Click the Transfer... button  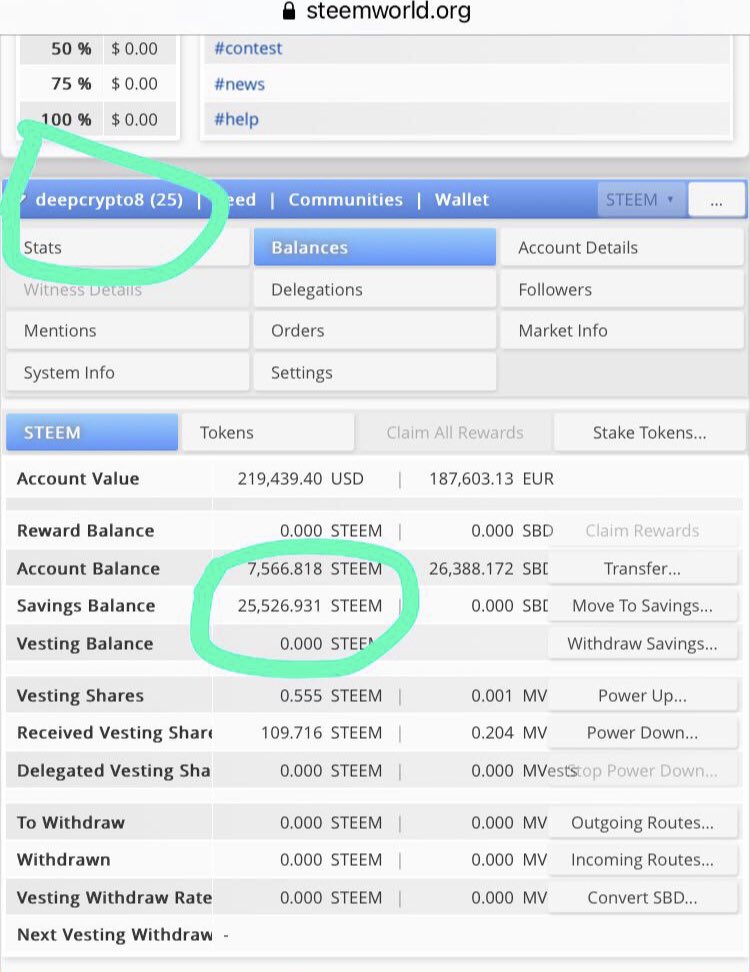click(x=642, y=568)
